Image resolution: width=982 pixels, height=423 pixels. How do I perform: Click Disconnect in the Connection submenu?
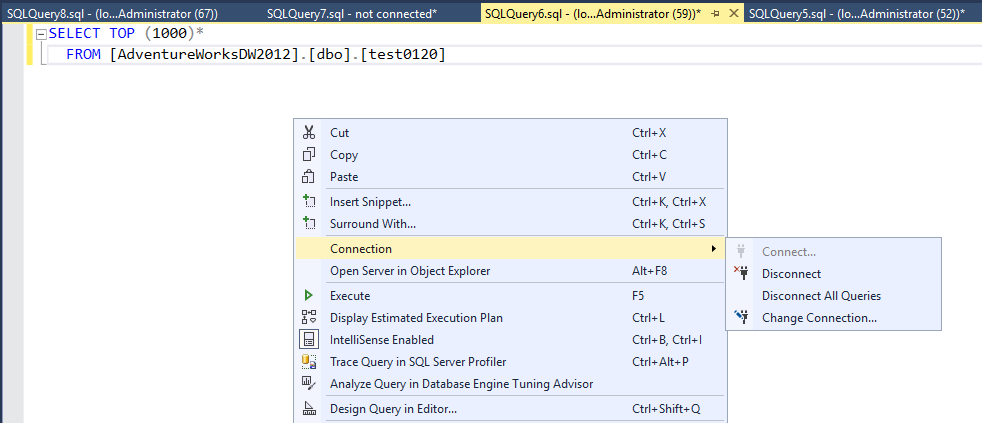(x=834, y=274)
